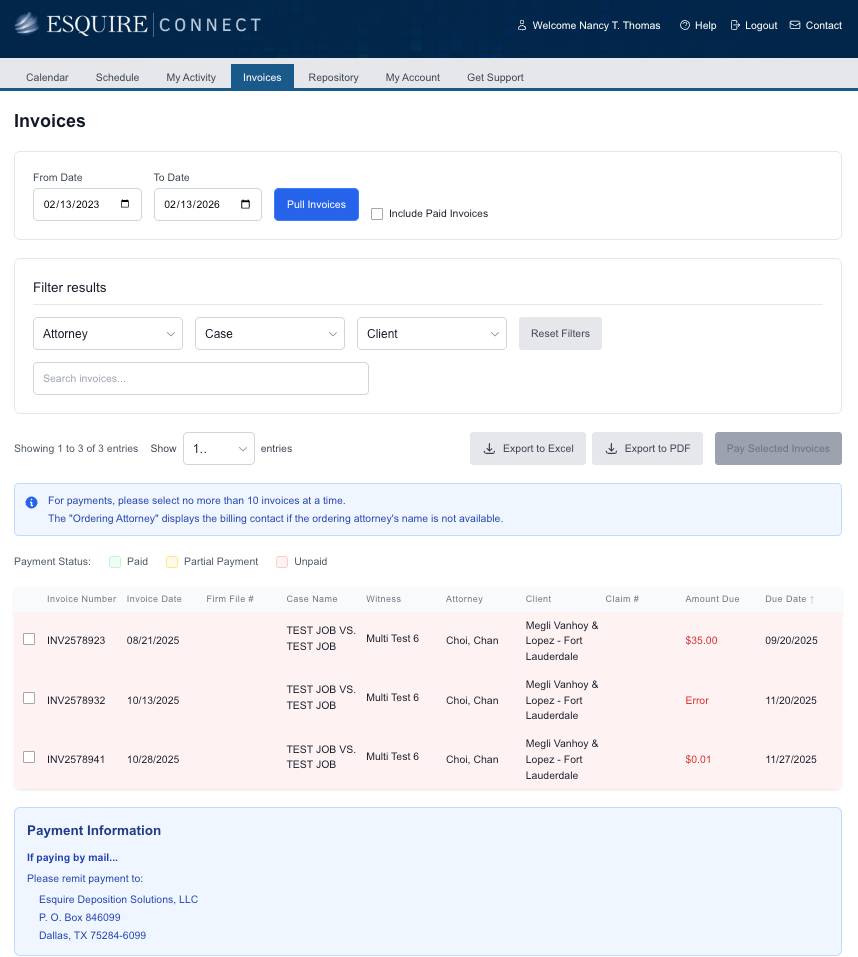Sort by Invoice Date column header

(x=154, y=599)
